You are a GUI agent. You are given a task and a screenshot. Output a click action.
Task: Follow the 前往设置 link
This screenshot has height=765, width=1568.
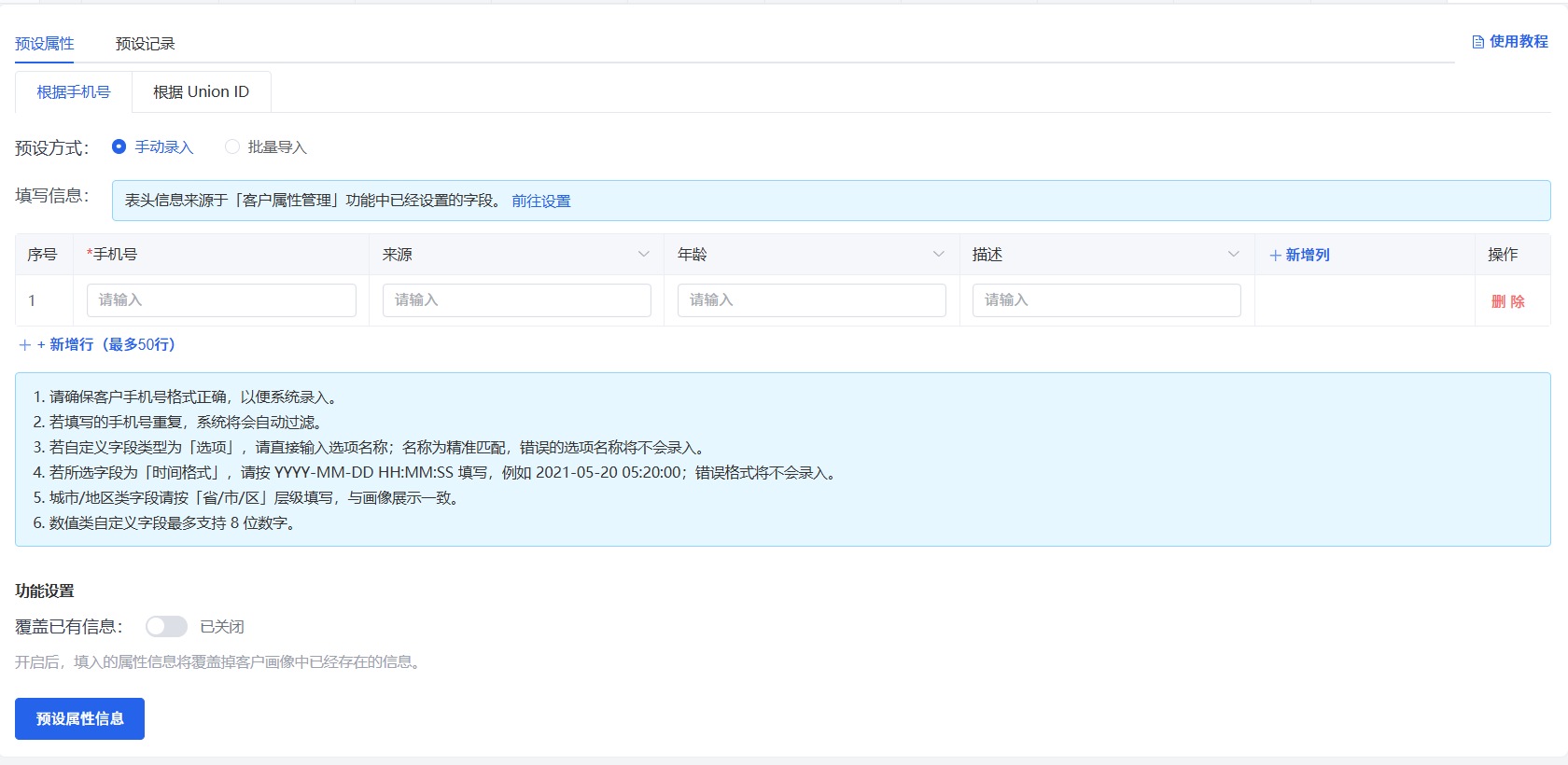(x=541, y=201)
